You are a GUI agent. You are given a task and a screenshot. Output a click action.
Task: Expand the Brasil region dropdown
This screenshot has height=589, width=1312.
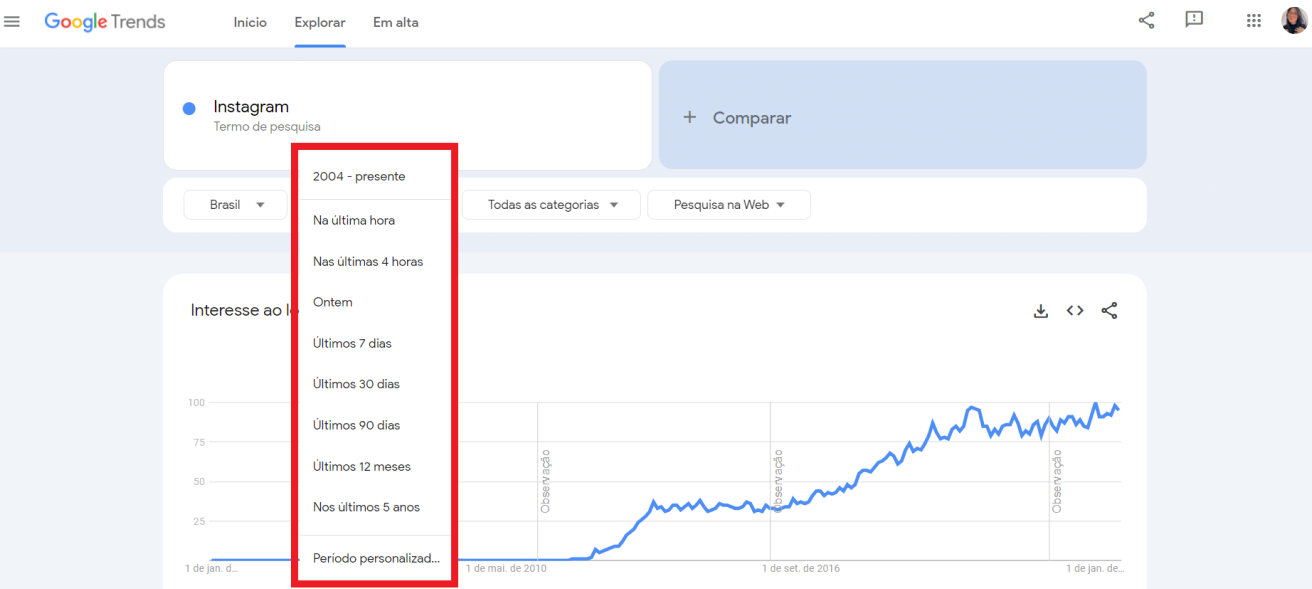click(x=235, y=205)
